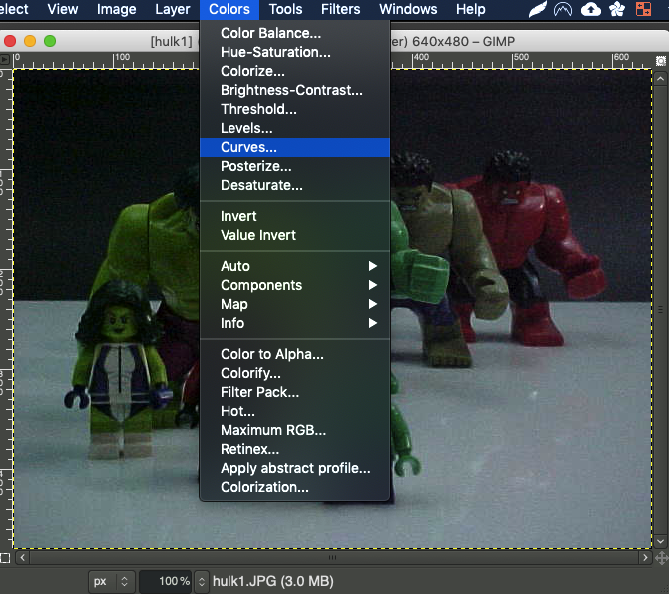Open the Windows menu
Viewport: 669px width, 594px height.
click(x=408, y=9)
